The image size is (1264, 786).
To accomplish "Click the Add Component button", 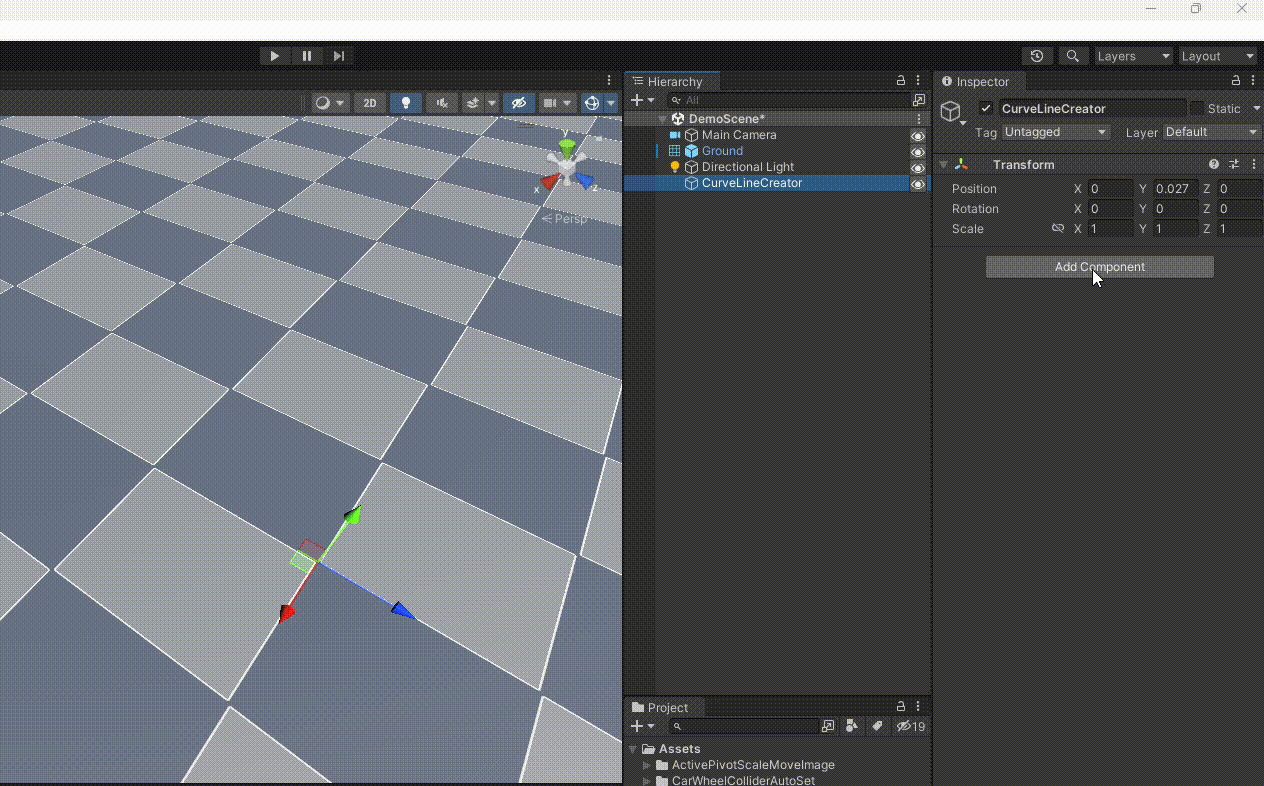I will coord(1100,267).
